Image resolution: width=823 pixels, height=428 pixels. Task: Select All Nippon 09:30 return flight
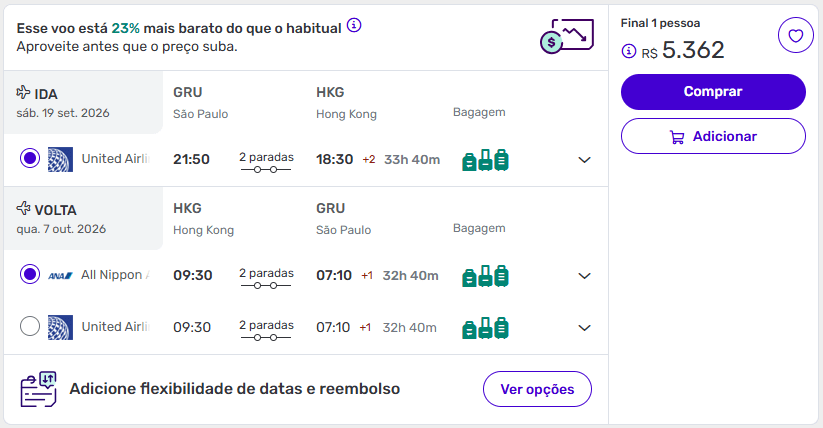pos(30,275)
